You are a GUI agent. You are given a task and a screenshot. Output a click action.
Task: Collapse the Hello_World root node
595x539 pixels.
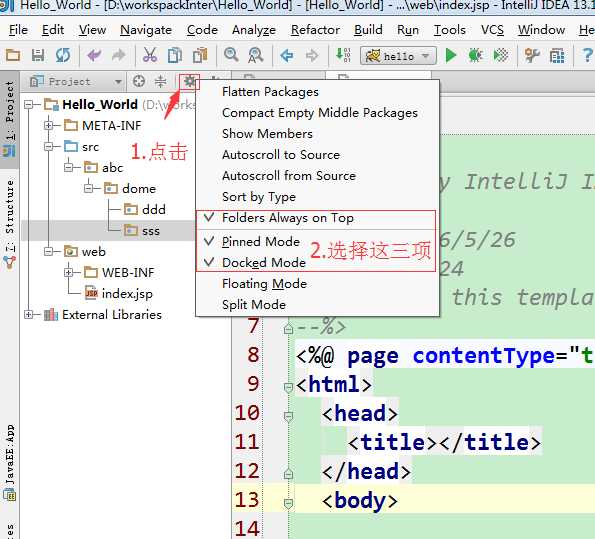pyautogui.click(x=29, y=104)
